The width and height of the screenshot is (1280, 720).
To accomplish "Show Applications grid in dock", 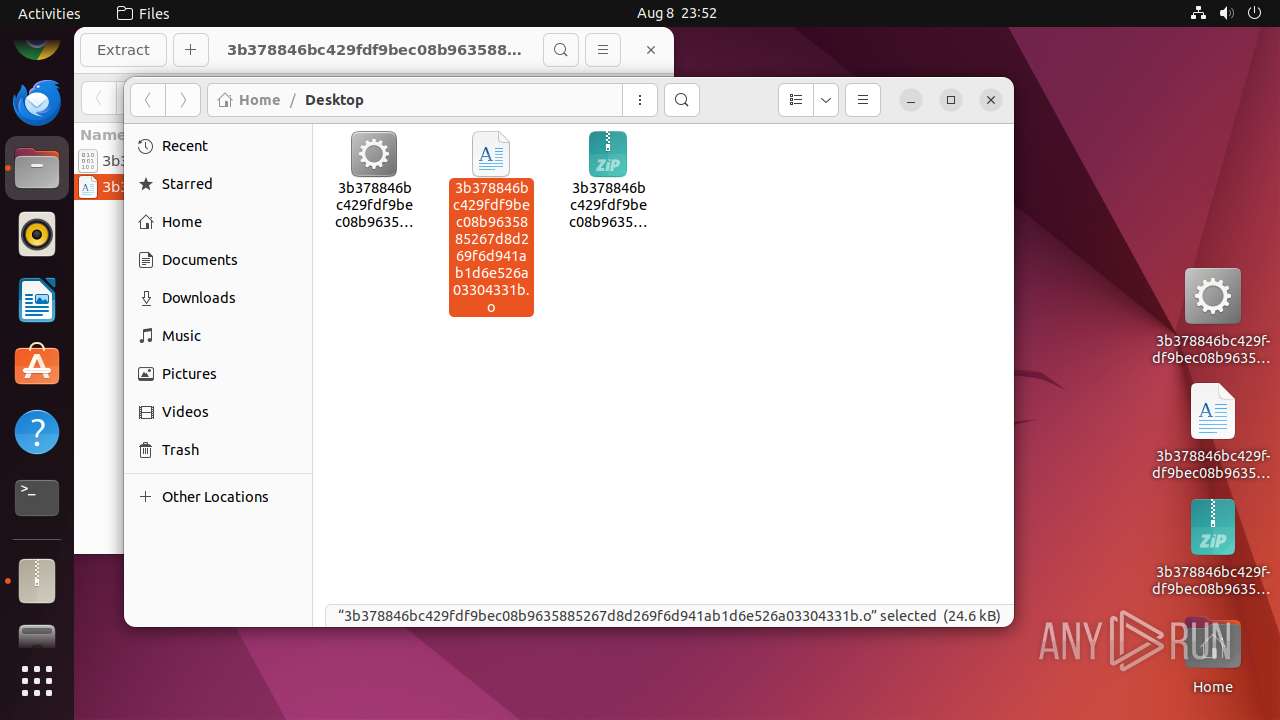I will coord(37,681).
